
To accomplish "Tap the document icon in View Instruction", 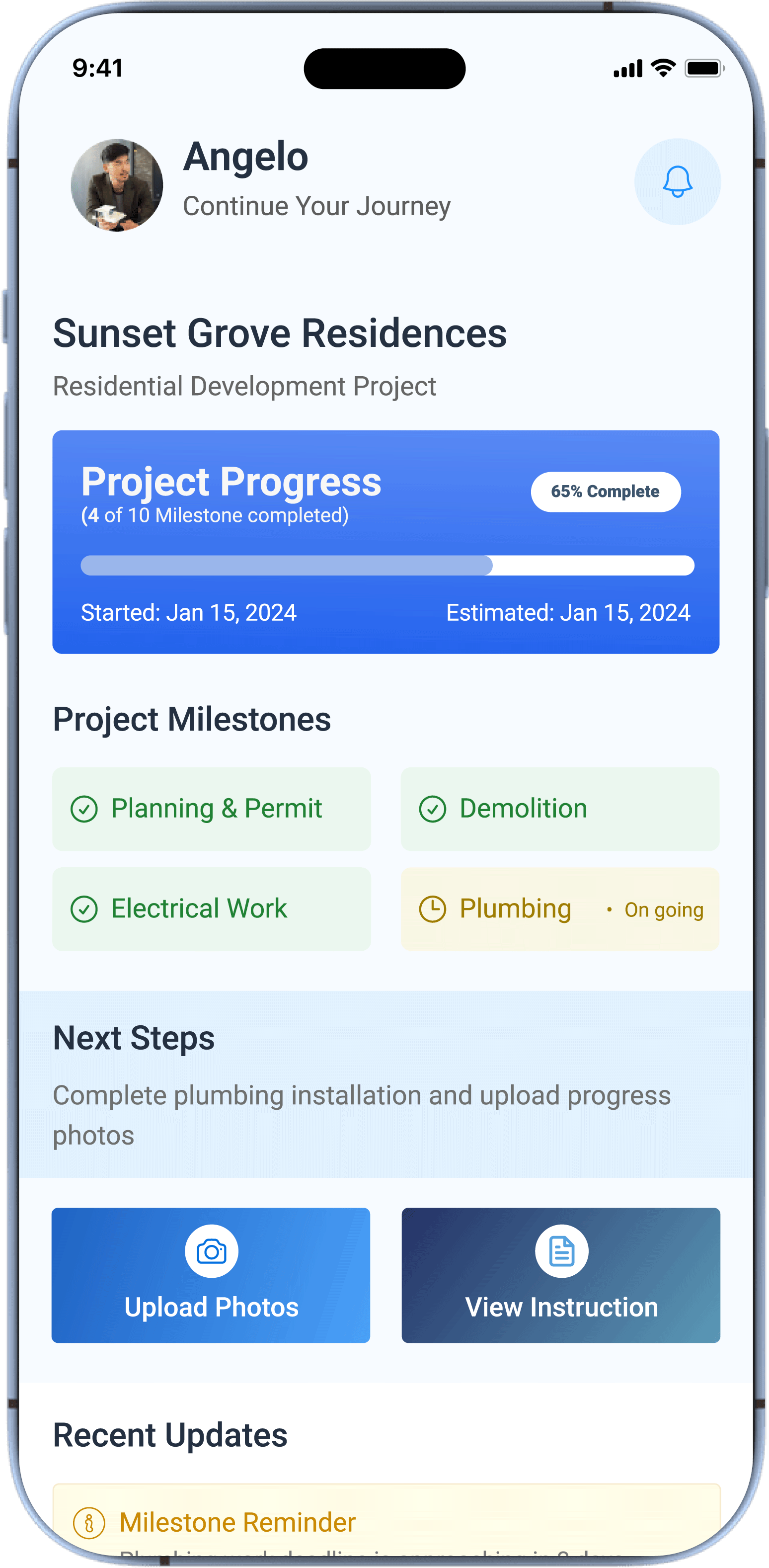I will pyautogui.click(x=561, y=1251).
